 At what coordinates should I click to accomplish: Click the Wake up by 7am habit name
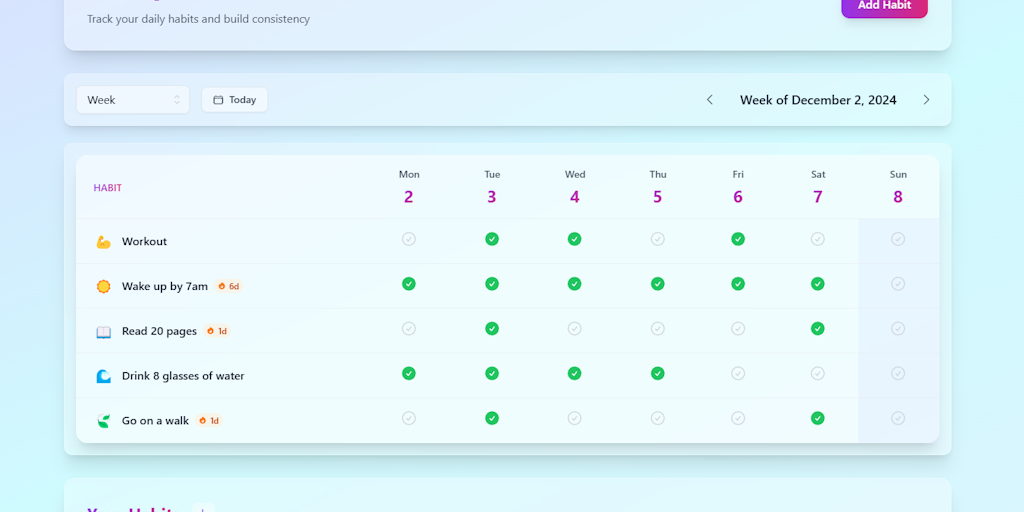point(165,286)
